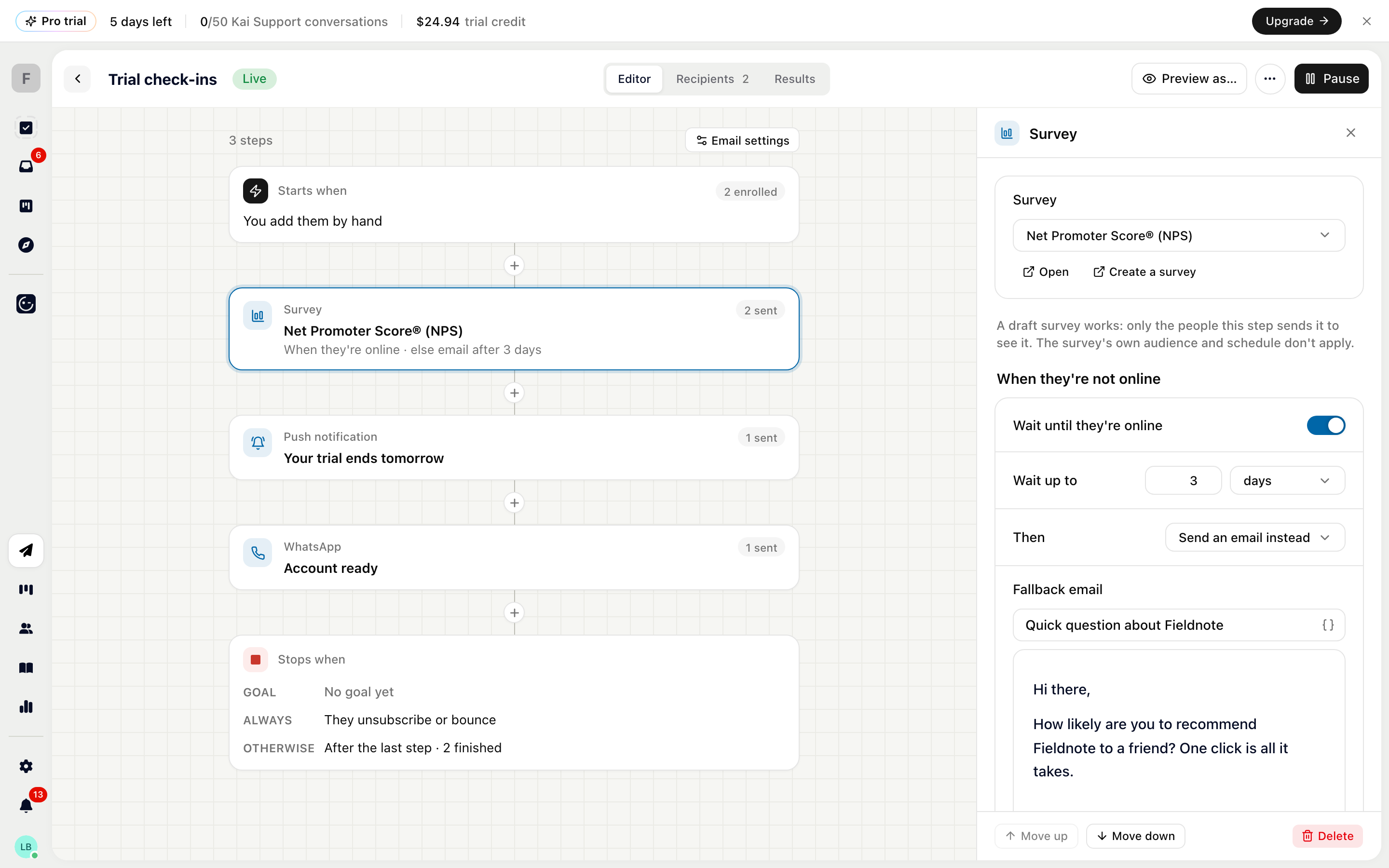Viewport: 1389px width, 868px height.
Task: Click Move down button
Action: (1135, 836)
